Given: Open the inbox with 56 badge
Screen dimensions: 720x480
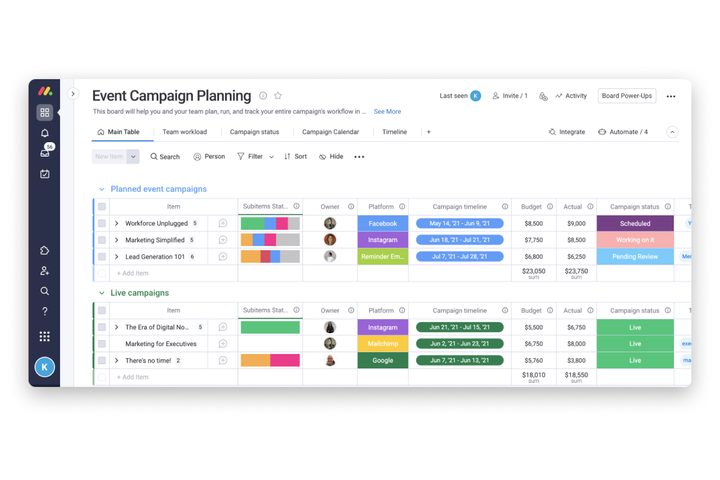Looking at the screenshot, I should point(44,153).
